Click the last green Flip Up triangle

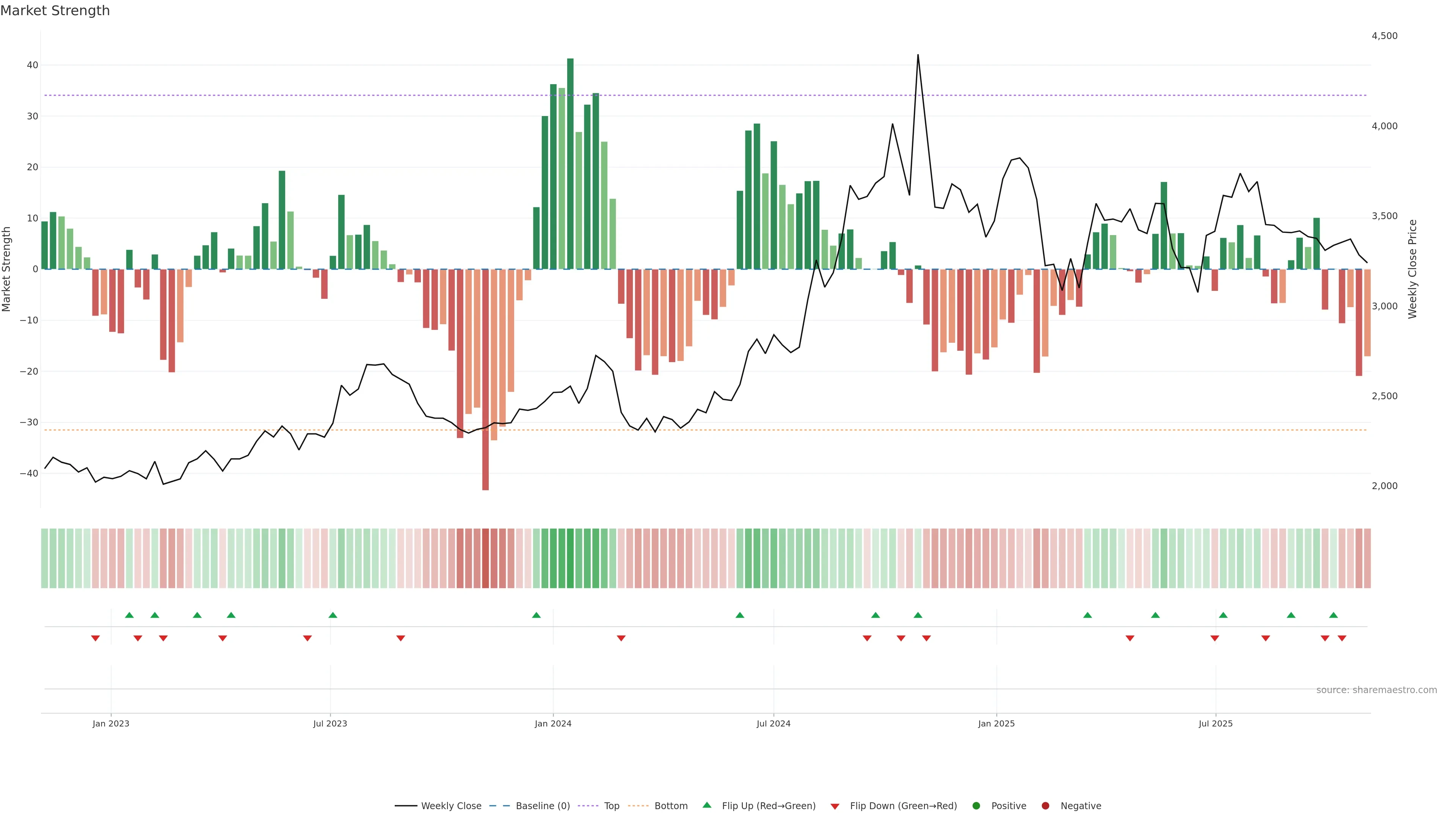(x=1334, y=615)
